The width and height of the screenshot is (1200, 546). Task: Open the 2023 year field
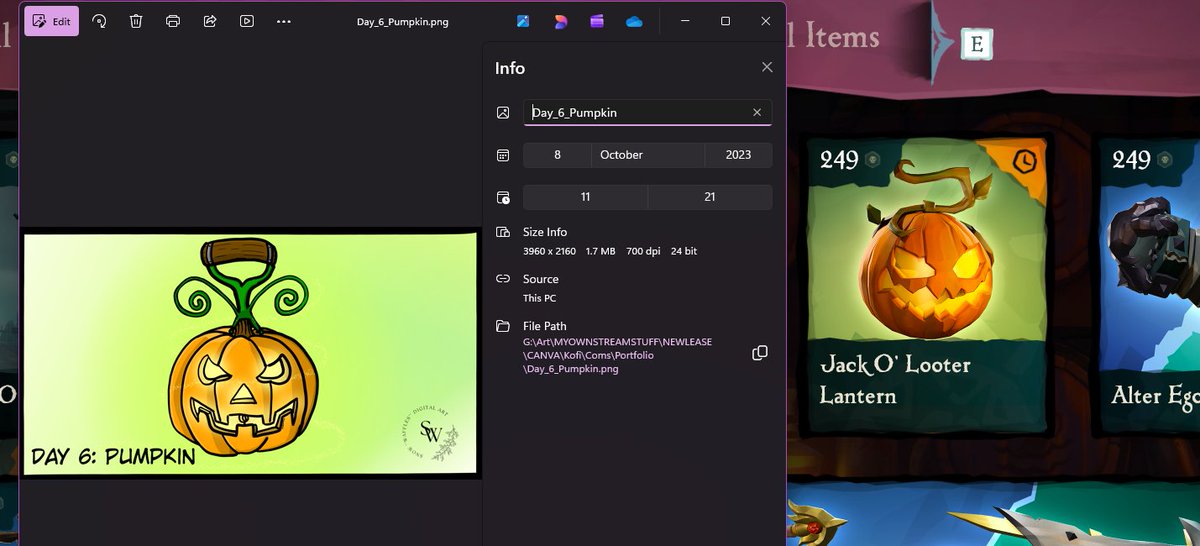point(738,155)
